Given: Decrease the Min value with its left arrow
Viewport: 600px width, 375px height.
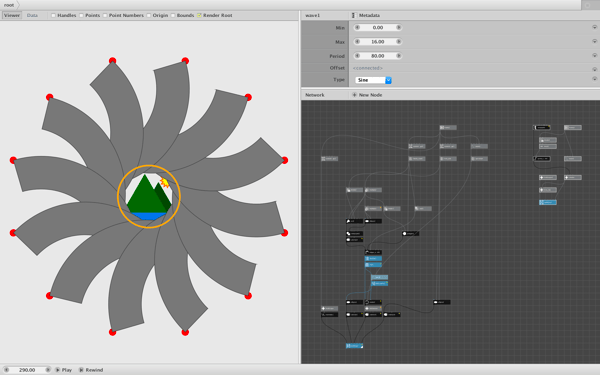Looking at the screenshot, I should [x=357, y=28].
